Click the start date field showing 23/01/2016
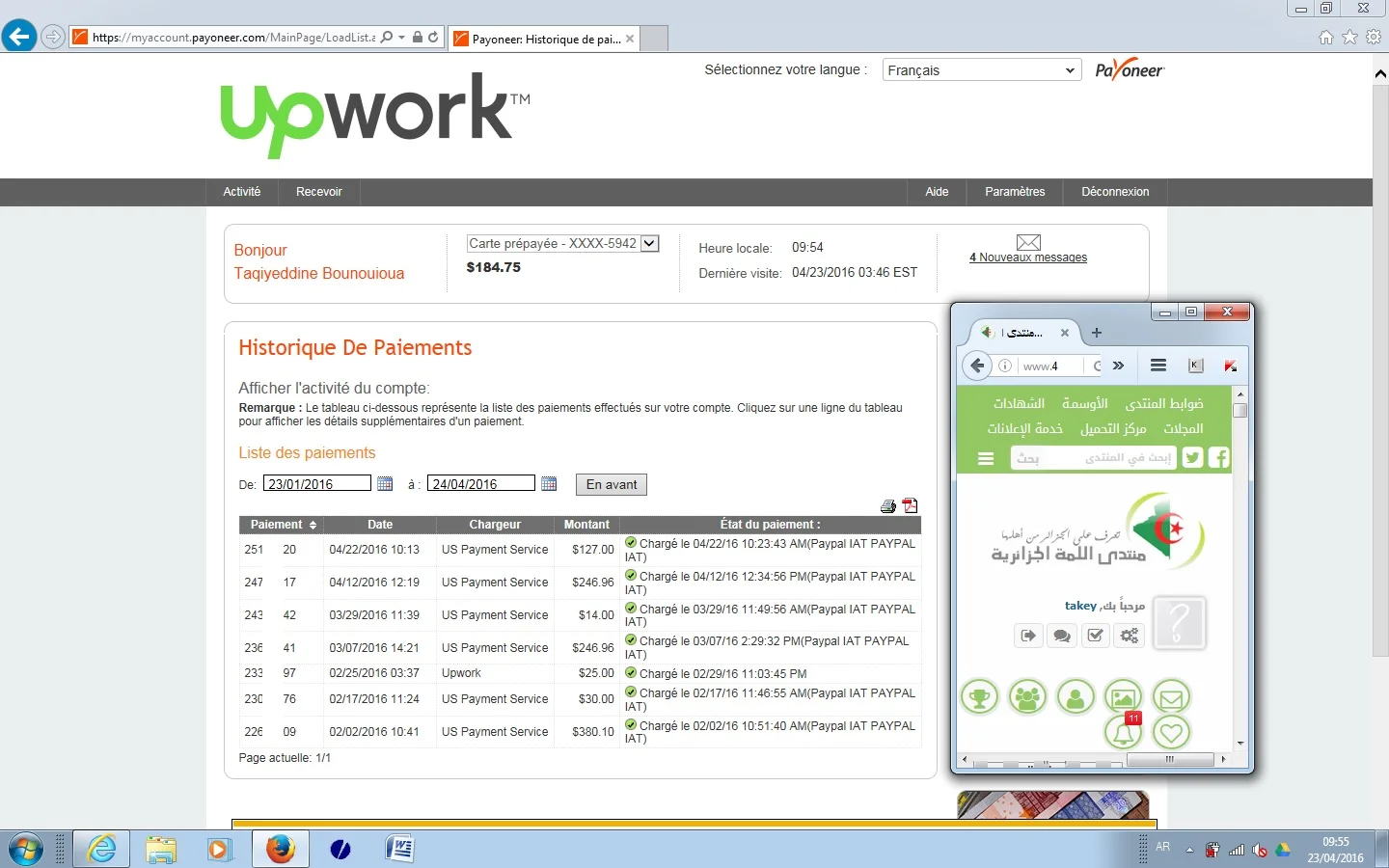 [316, 484]
